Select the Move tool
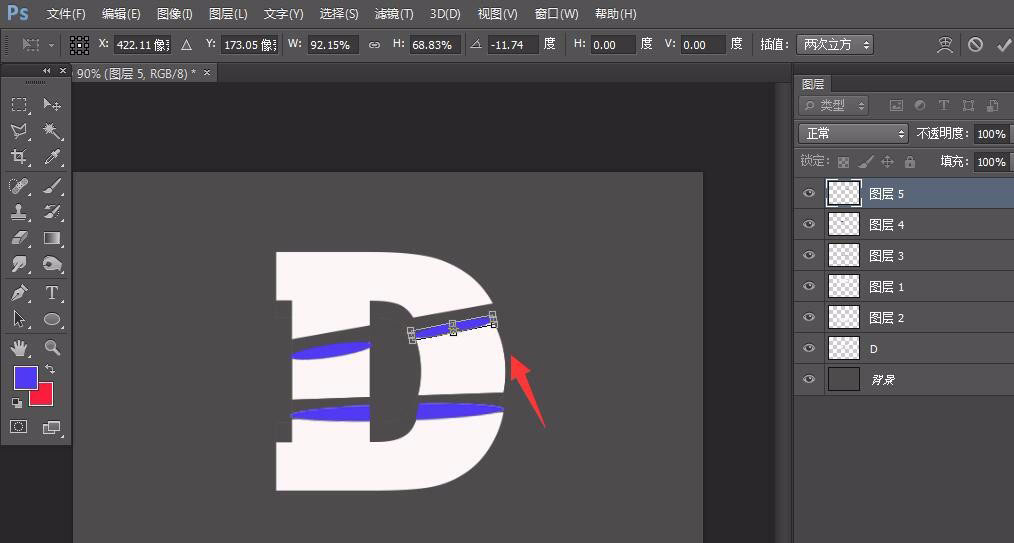The width and height of the screenshot is (1014, 543). [52, 104]
